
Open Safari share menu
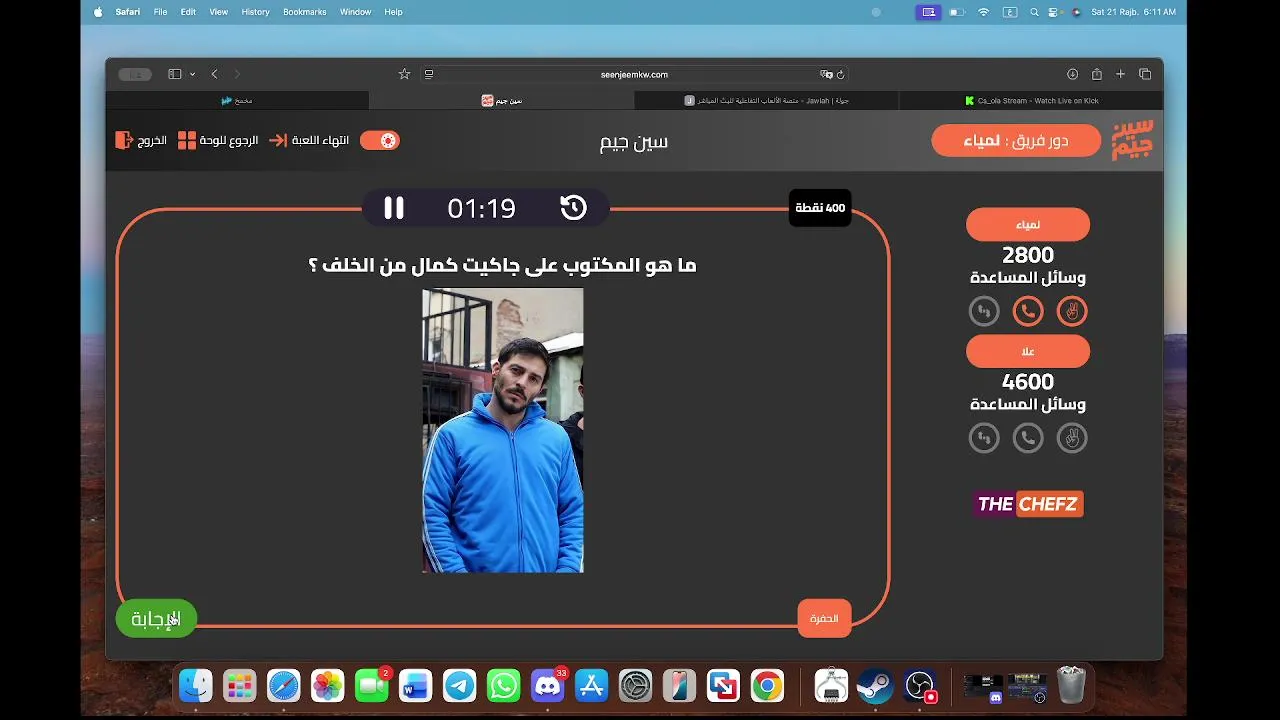(1097, 74)
